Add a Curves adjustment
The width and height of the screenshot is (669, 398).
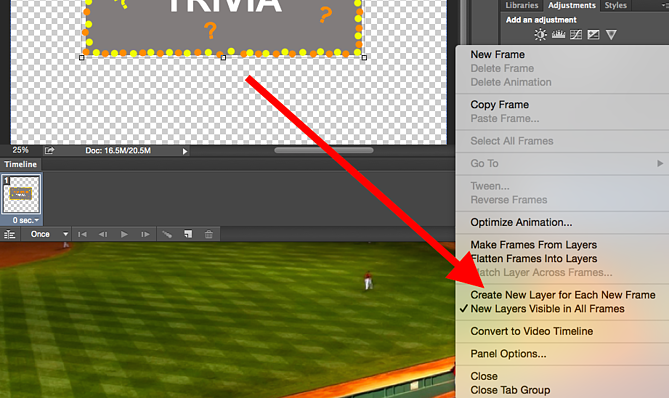pyautogui.click(x=576, y=35)
